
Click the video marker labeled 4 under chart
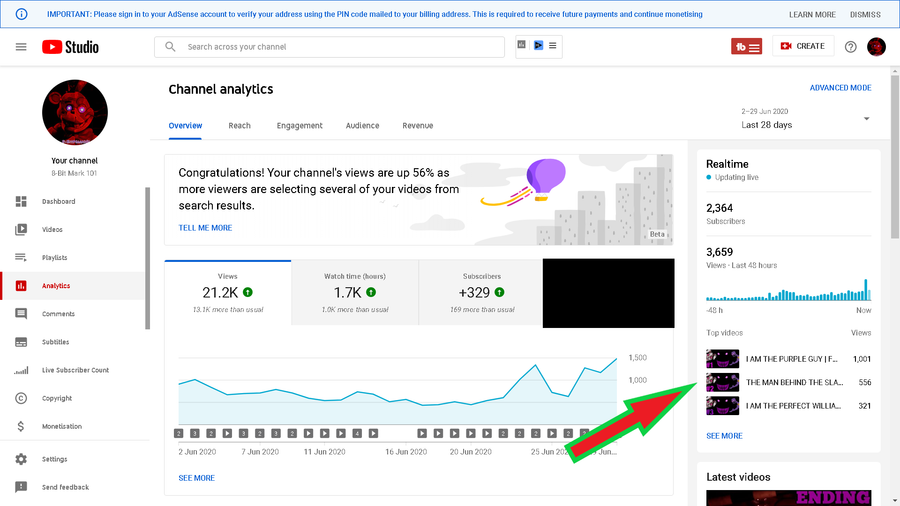(x=357, y=433)
